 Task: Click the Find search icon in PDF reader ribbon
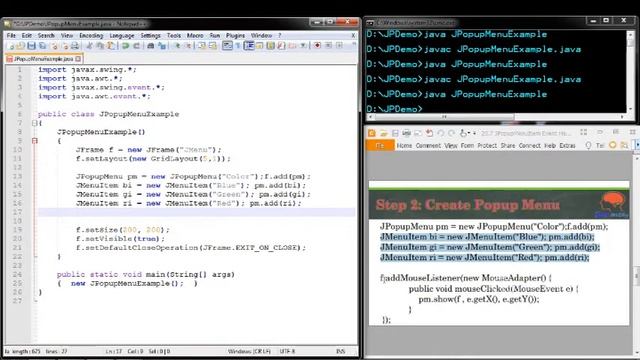[624, 145]
